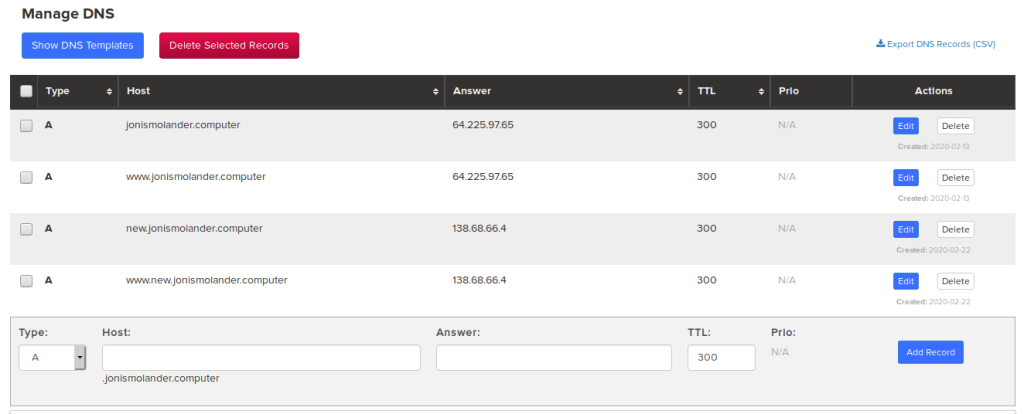Check the www.new.jonismolander.computer row checkbox
This screenshot has width=1024, height=414.
[x=26, y=281]
